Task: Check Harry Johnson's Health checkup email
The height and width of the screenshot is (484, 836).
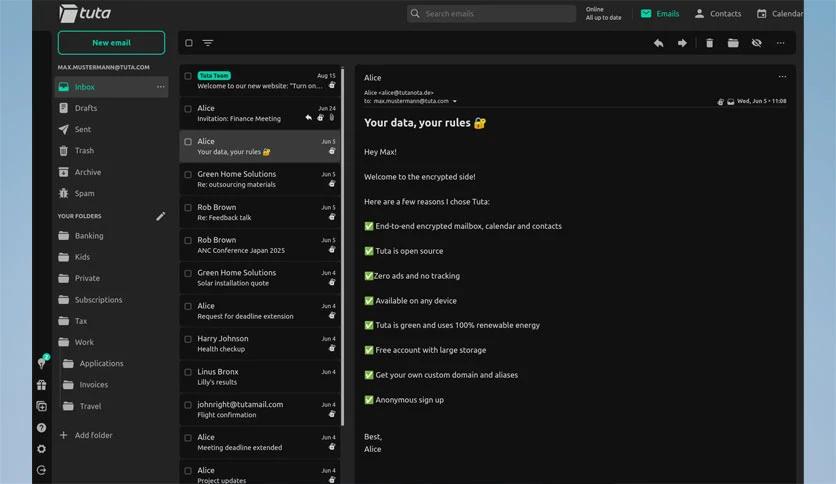Action: tap(188, 340)
